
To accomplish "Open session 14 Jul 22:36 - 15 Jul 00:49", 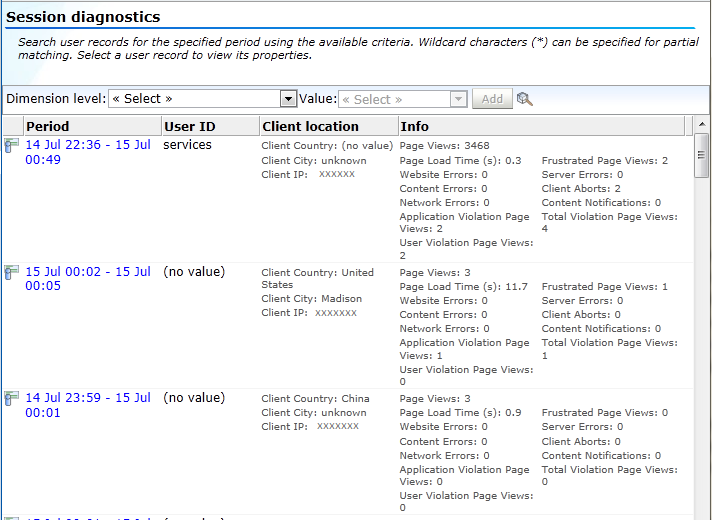I will pyautogui.click(x=88, y=152).
